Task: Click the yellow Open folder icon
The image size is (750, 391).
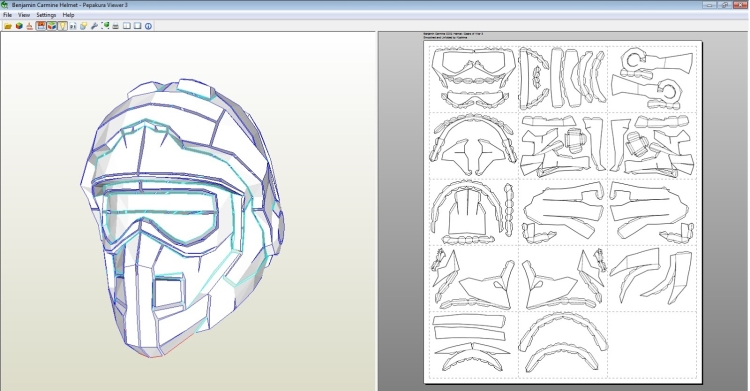Action: pyautogui.click(x=8, y=26)
